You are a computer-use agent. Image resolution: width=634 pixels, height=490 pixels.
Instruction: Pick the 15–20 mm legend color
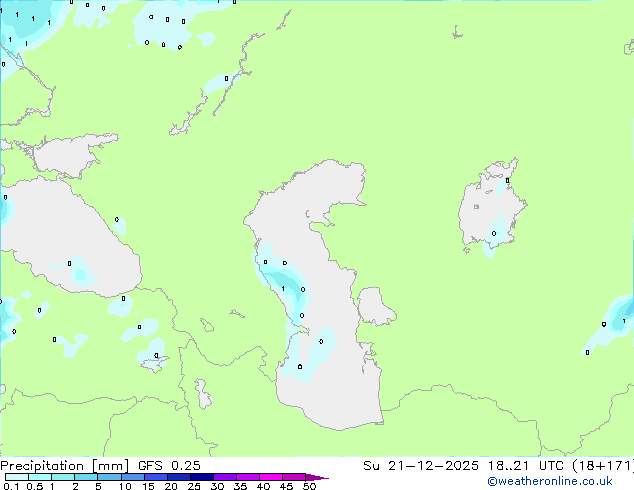155,477
